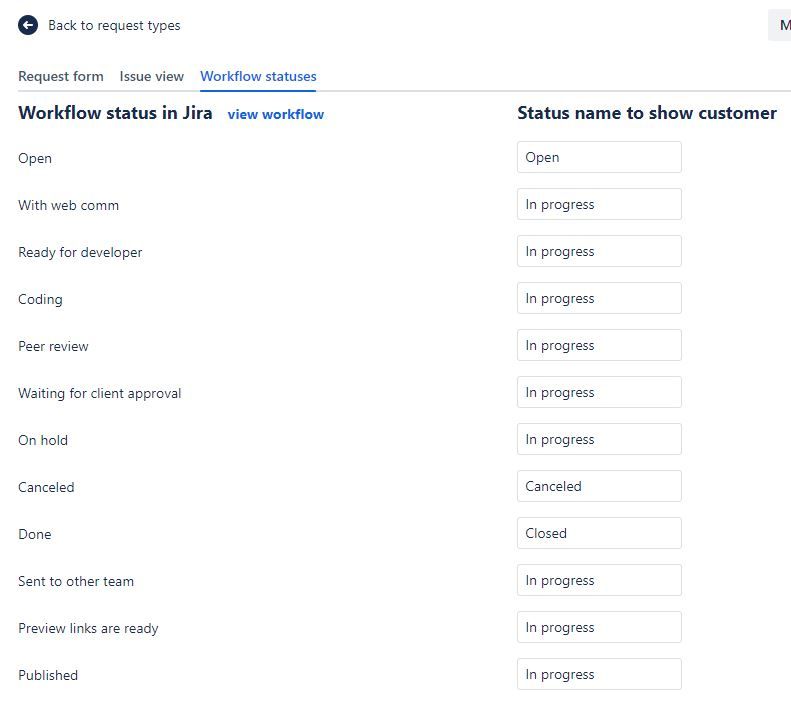Click status field for With web comm

[598, 204]
